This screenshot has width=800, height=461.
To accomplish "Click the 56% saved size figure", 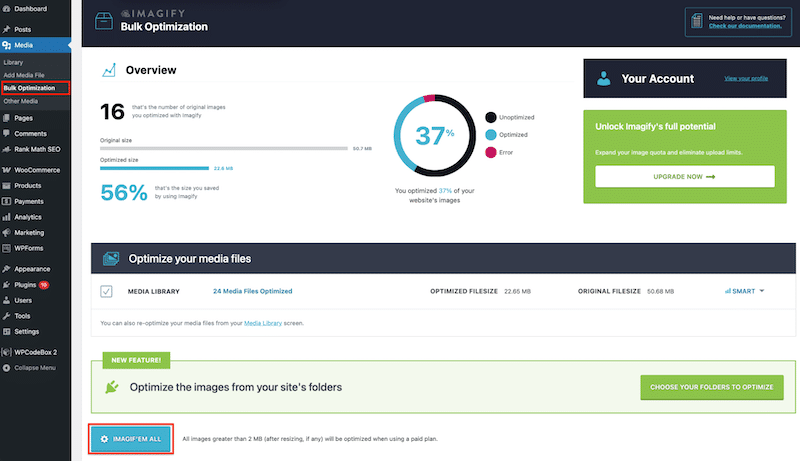I will coord(124,193).
